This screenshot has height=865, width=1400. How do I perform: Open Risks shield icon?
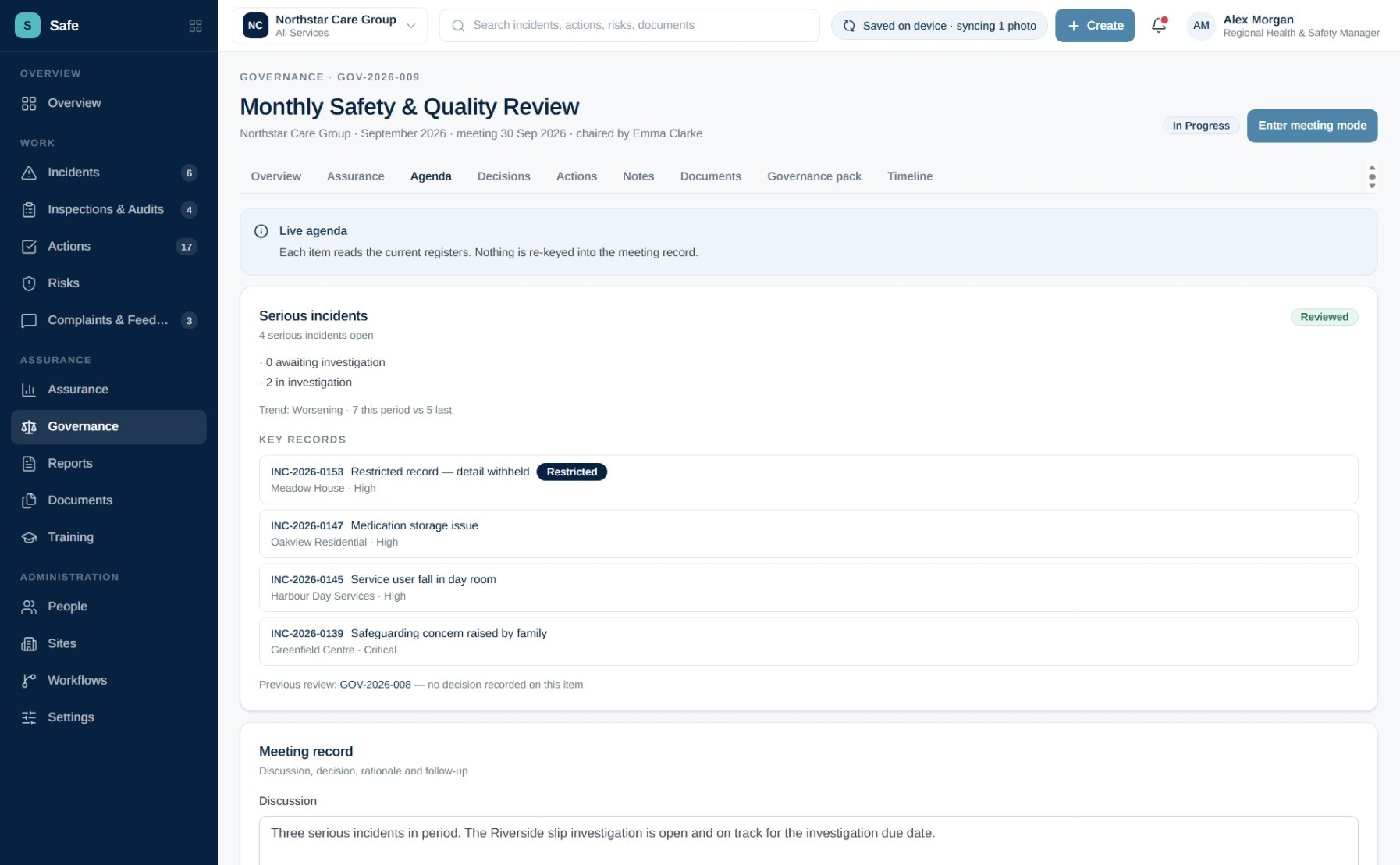[x=29, y=283]
